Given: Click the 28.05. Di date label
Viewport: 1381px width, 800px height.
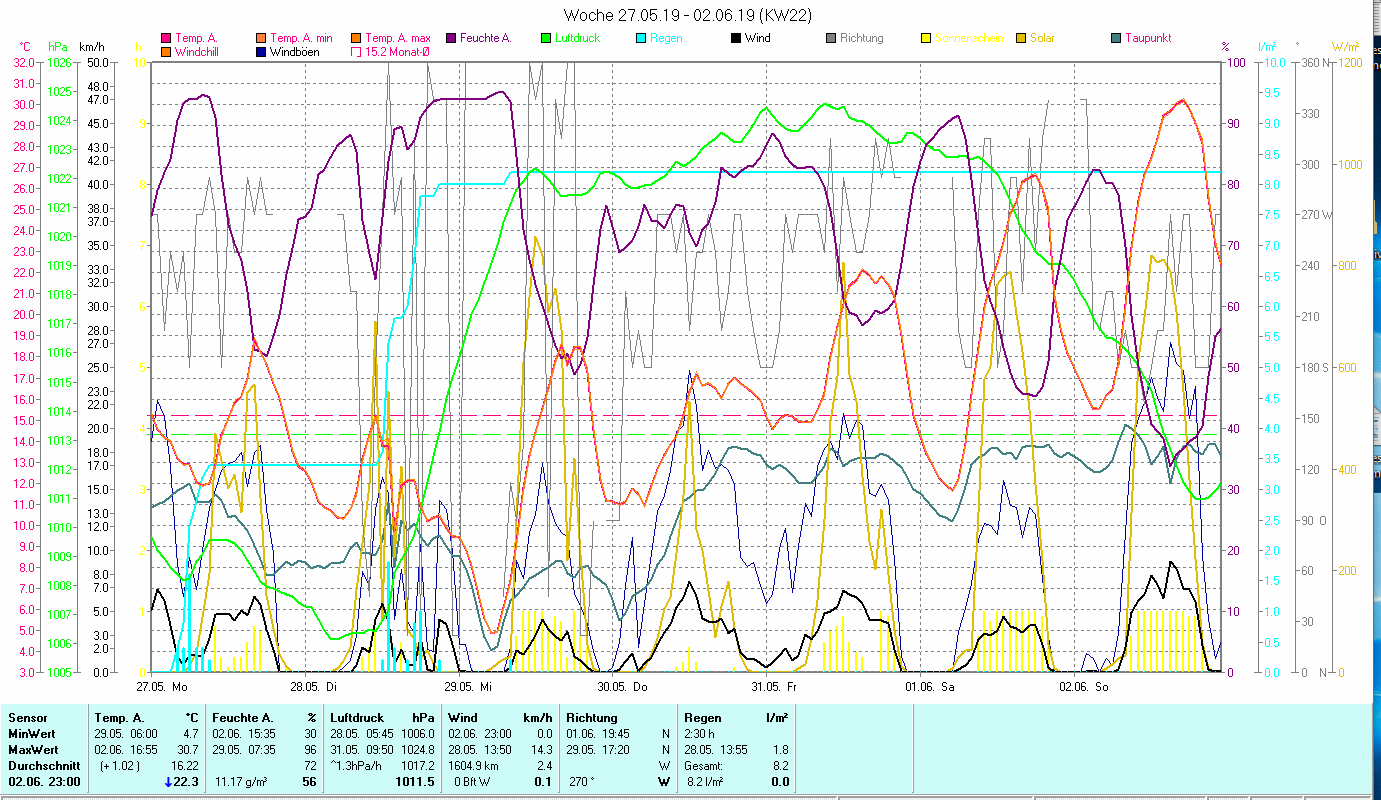Looking at the screenshot, I should 315,688.
